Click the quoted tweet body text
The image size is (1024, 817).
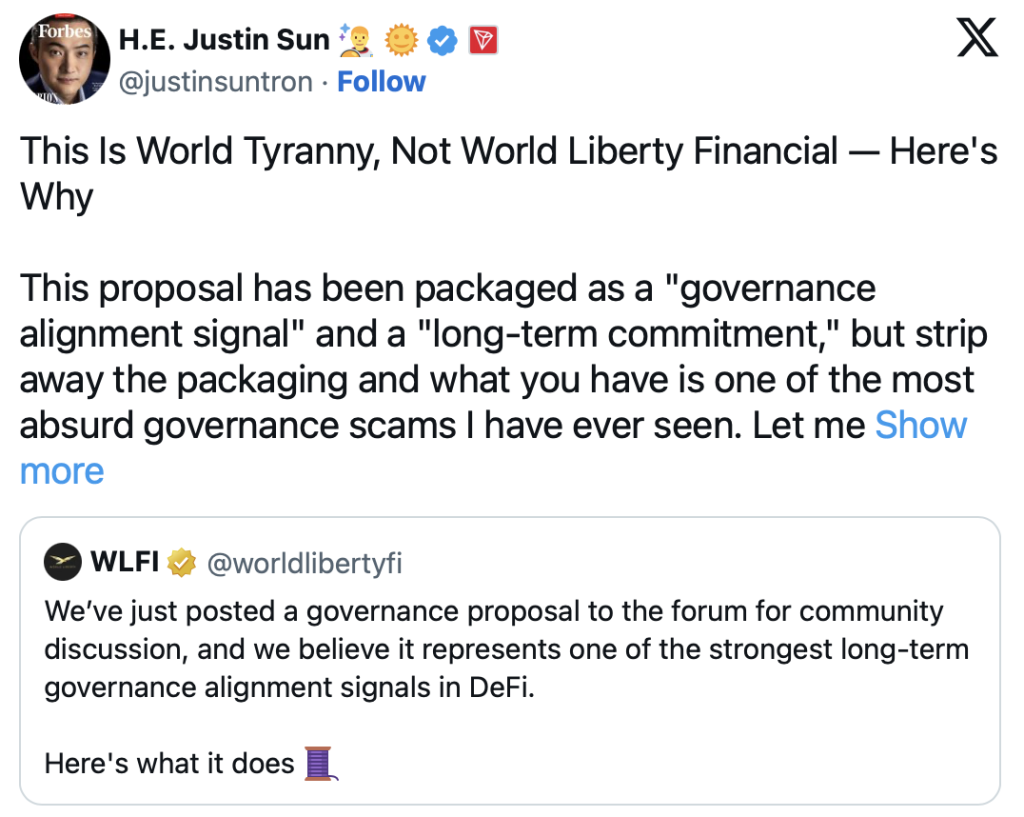(500, 649)
